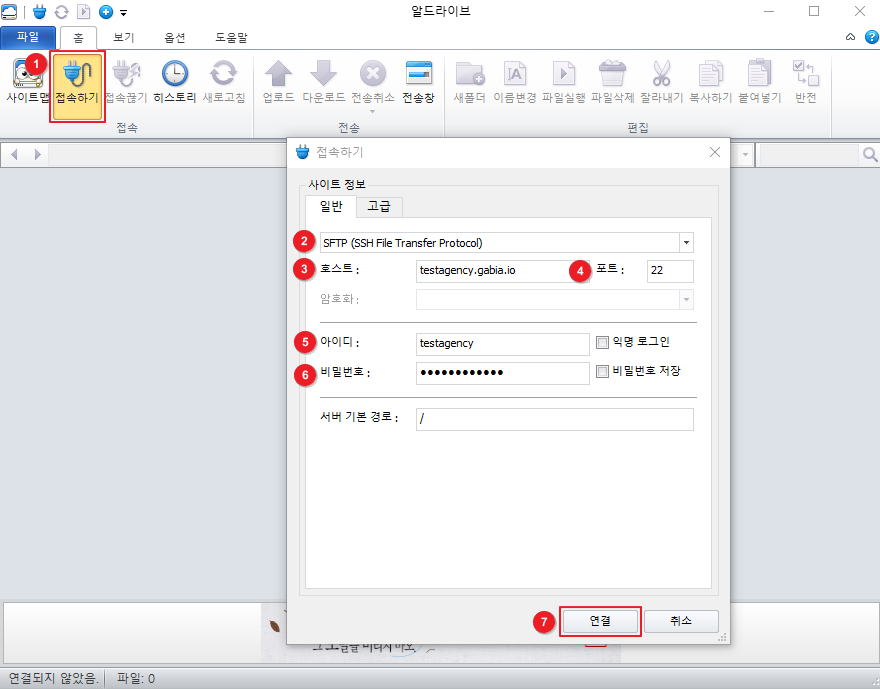Open the address bar dropdown arrow
The image size is (880, 689).
pyautogui.click(x=745, y=154)
